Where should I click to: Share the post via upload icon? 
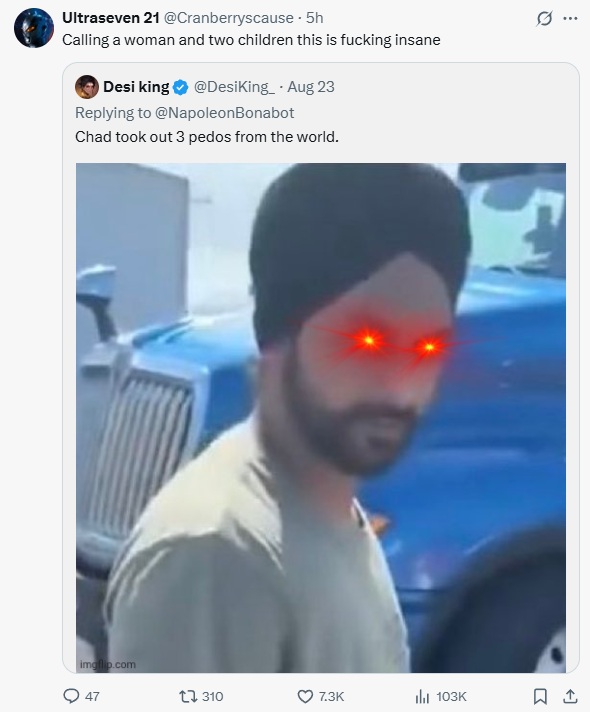pyautogui.click(x=570, y=696)
